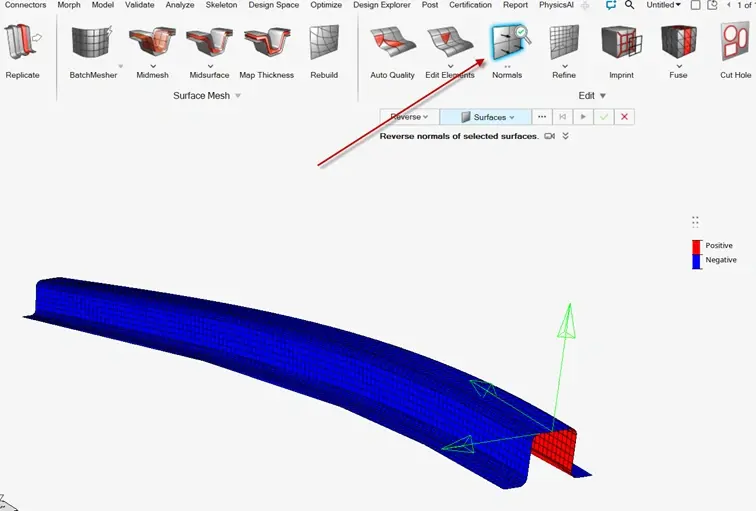Expand the Edit group dropdown arrow
Image resolution: width=756 pixels, height=511 pixels.
[x=602, y=96]
